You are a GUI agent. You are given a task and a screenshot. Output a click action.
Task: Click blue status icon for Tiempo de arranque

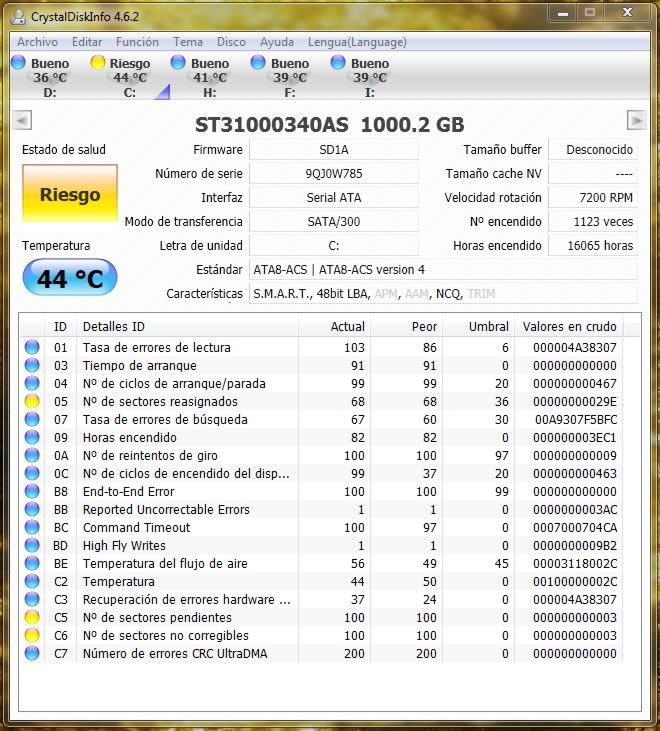click(x=32, y=366)
